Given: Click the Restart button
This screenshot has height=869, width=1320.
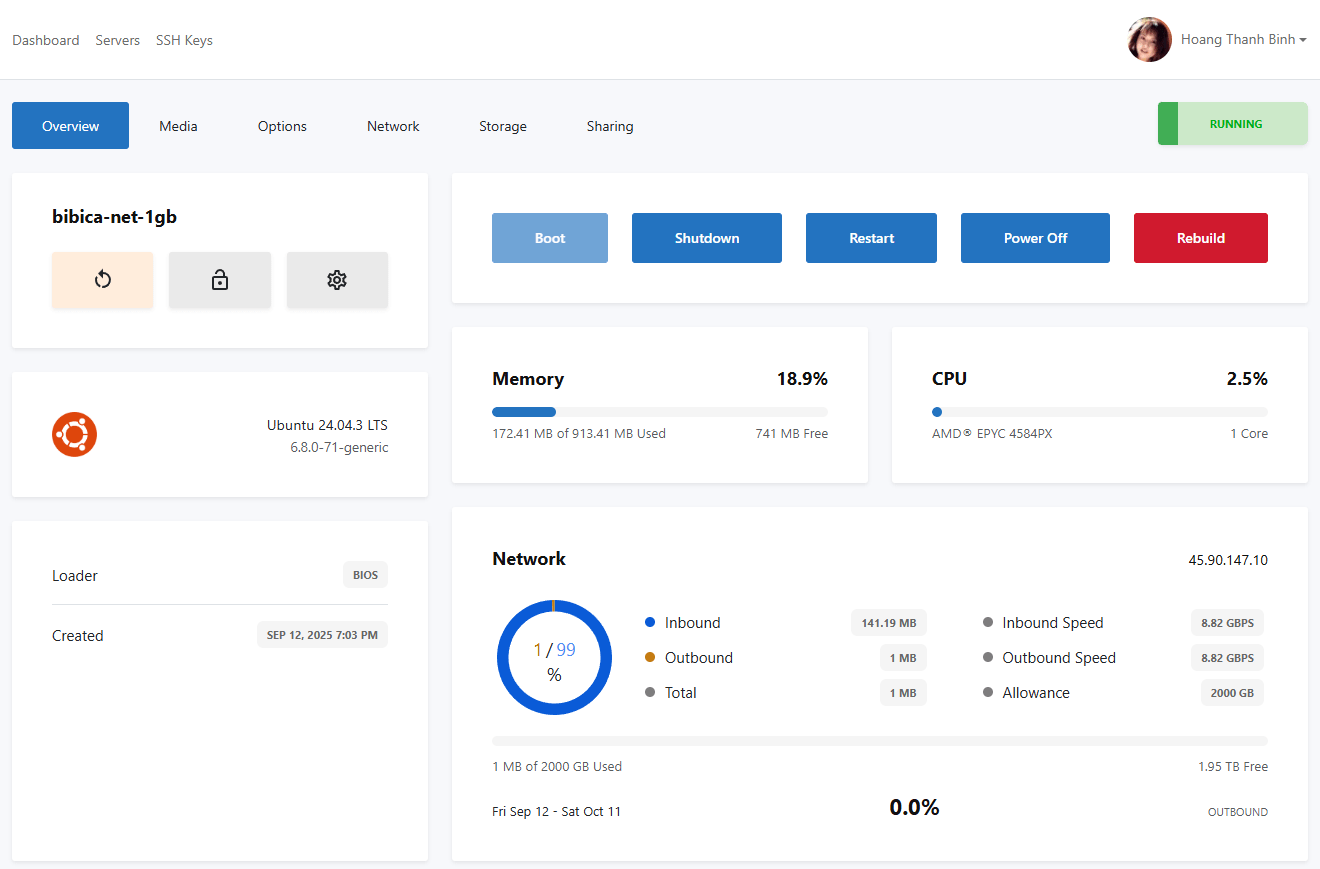Looking at the screenshot, I should click(x=871, y=238).
